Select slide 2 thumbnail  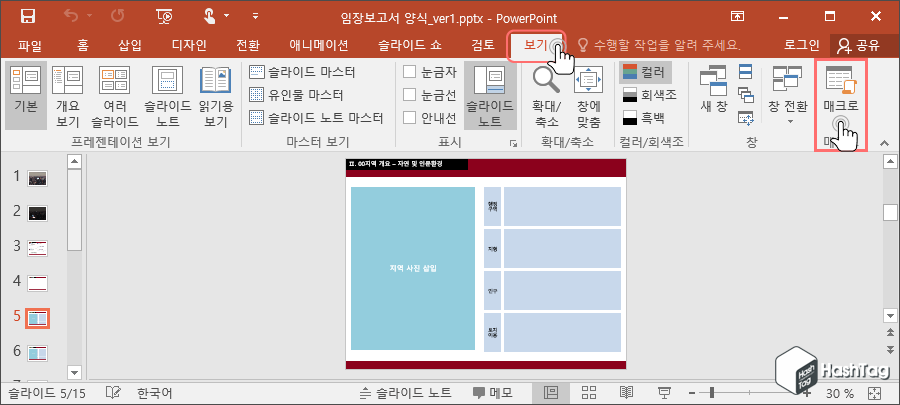click(x=38, y=213)
